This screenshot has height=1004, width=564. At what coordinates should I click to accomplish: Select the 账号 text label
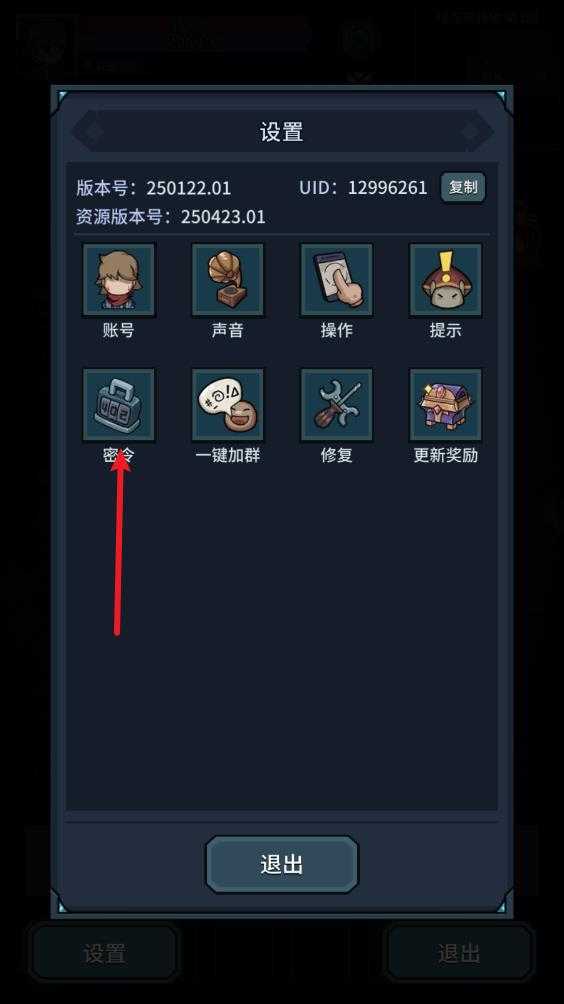tap(118, 330)
